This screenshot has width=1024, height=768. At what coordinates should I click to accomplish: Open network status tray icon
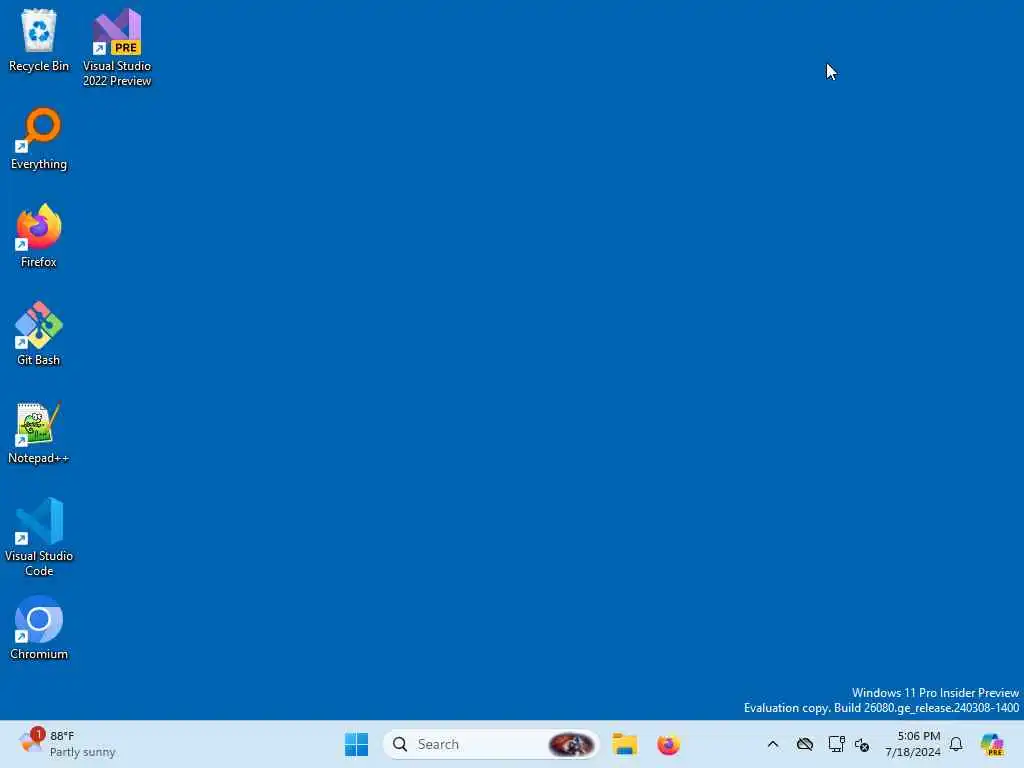(836, 744)
